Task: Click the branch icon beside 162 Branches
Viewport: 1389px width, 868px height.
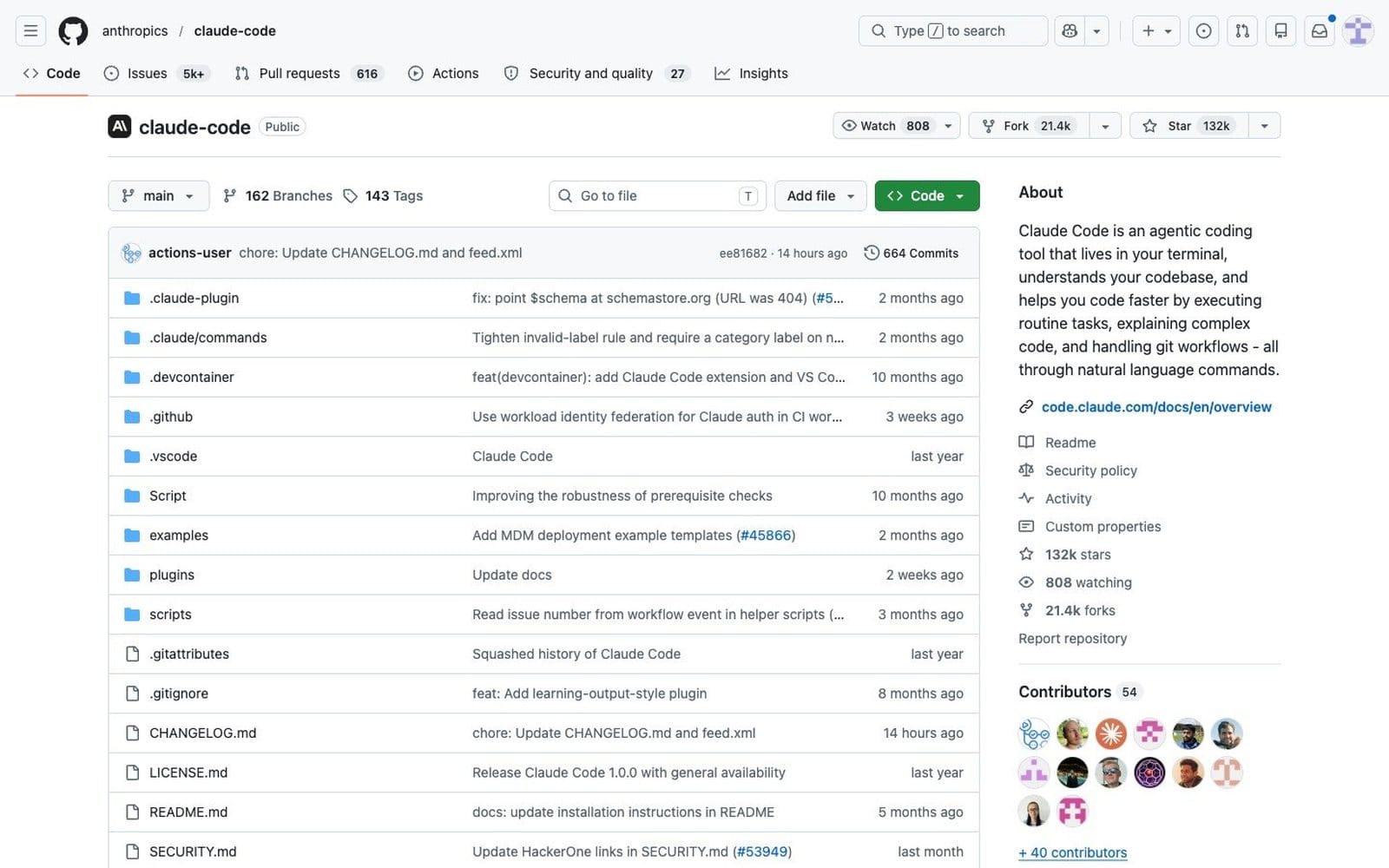Action: click(230, 196)
